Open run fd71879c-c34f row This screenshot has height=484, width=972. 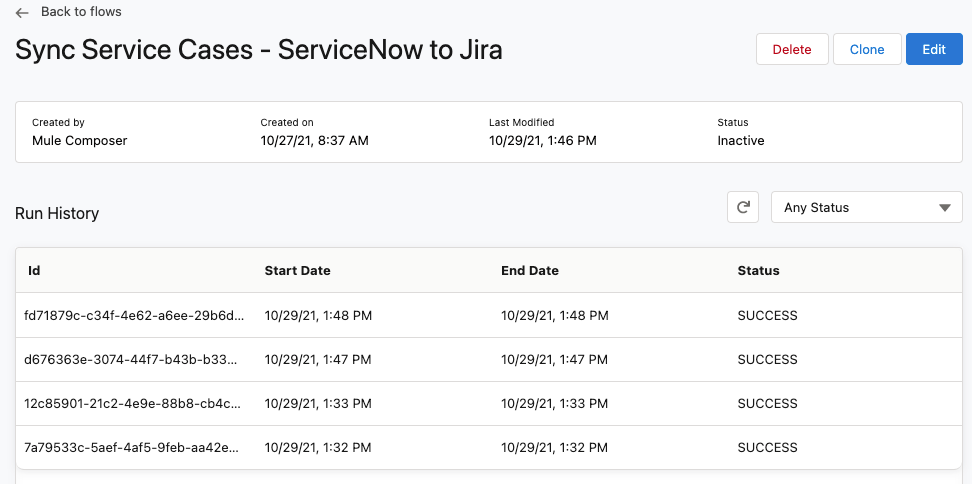click(x=134, y=315)
